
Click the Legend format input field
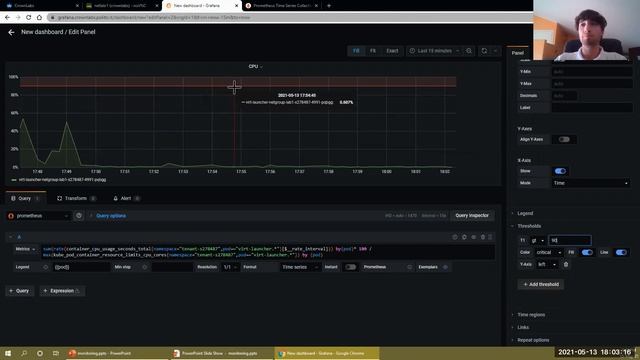point(81,267)
